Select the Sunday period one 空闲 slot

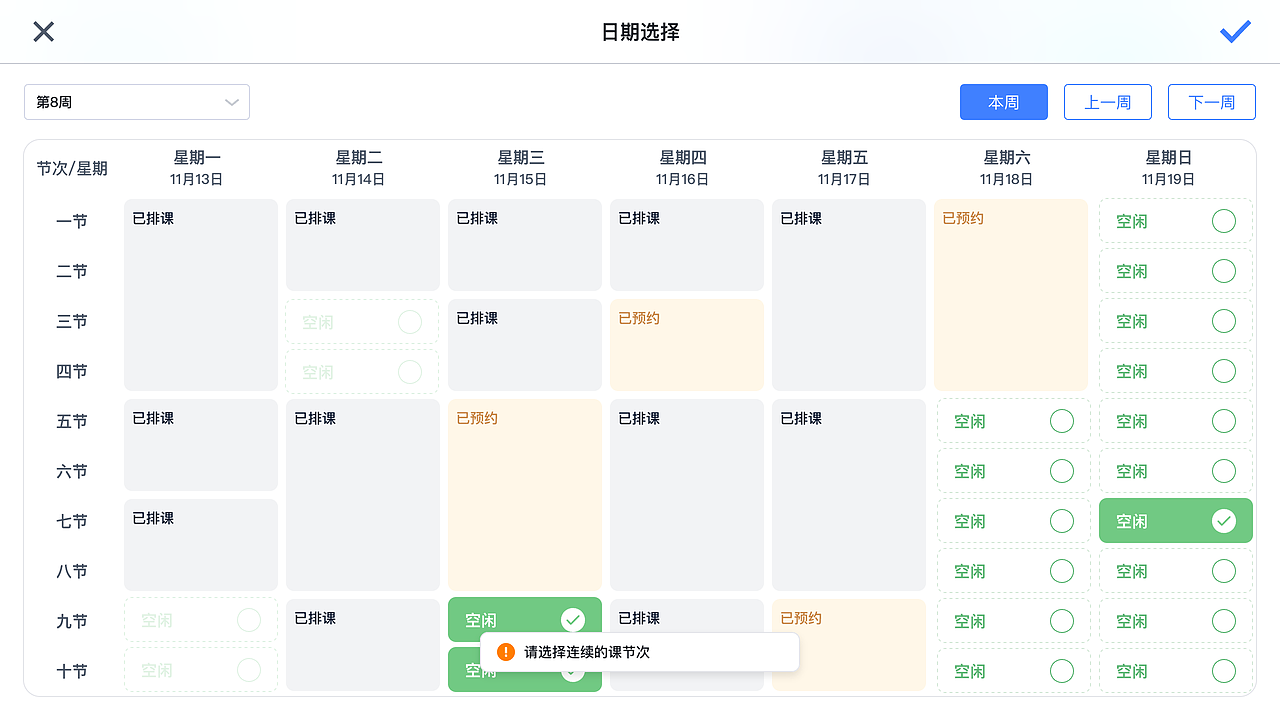point(1175,220)
